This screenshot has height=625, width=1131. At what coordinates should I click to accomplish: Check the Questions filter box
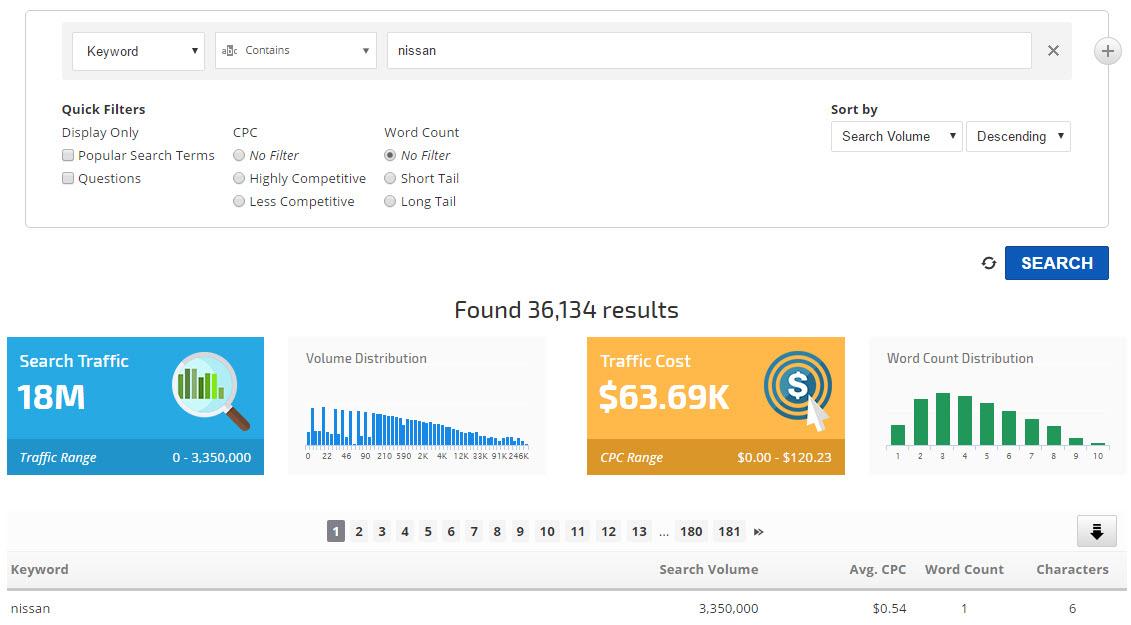[68, 179]
